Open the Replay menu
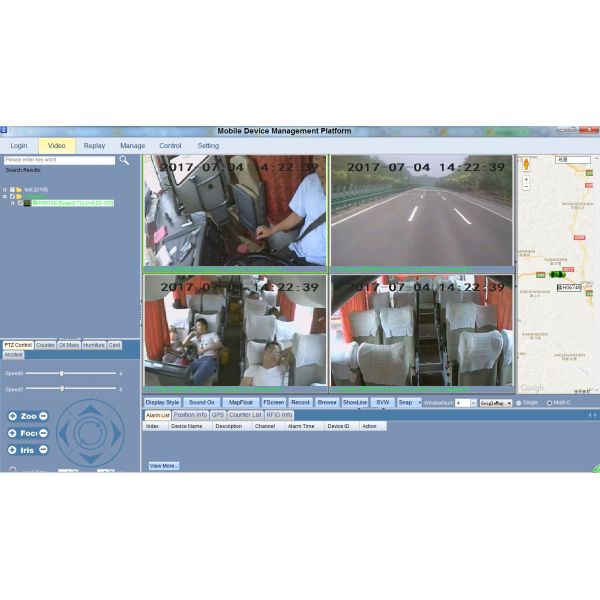 point(94,146)
